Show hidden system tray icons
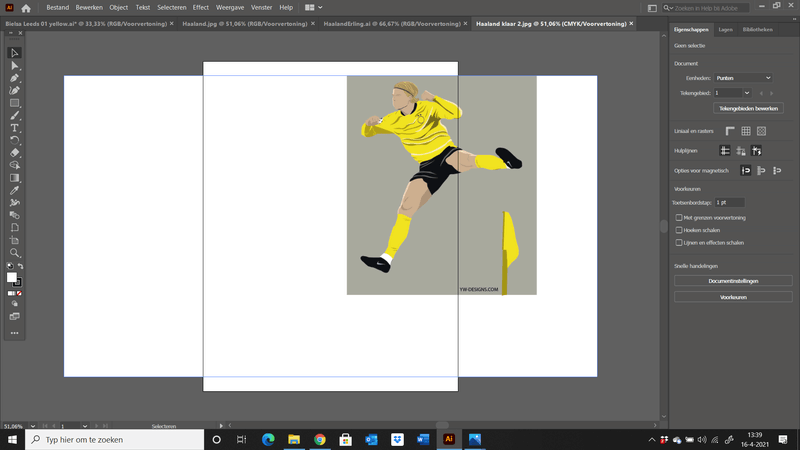 click(x=652, y=440)
